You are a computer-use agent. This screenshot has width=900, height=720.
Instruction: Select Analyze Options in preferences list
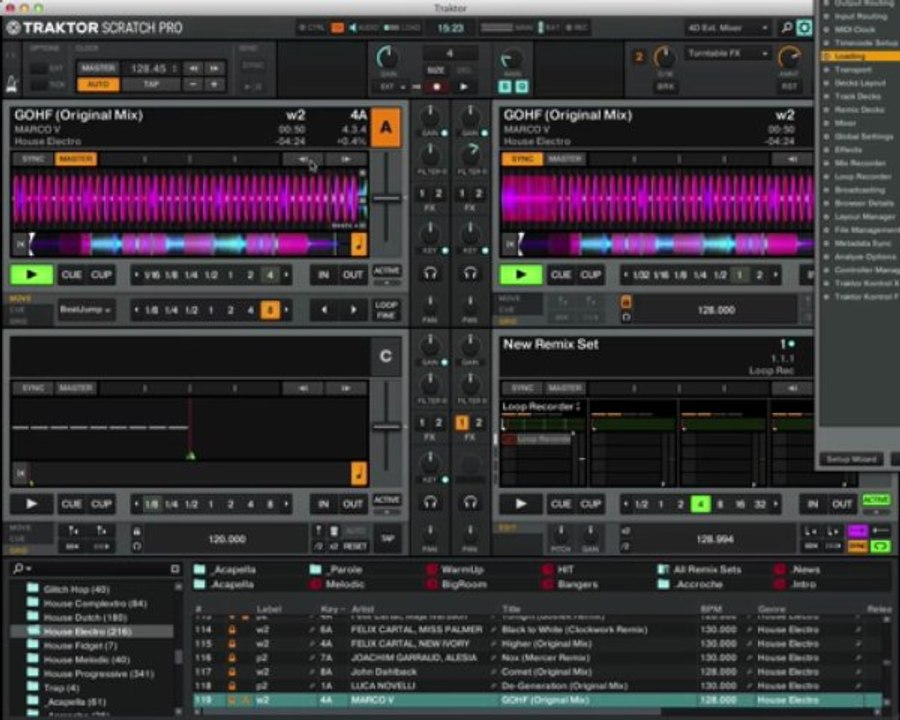[864, 257]
